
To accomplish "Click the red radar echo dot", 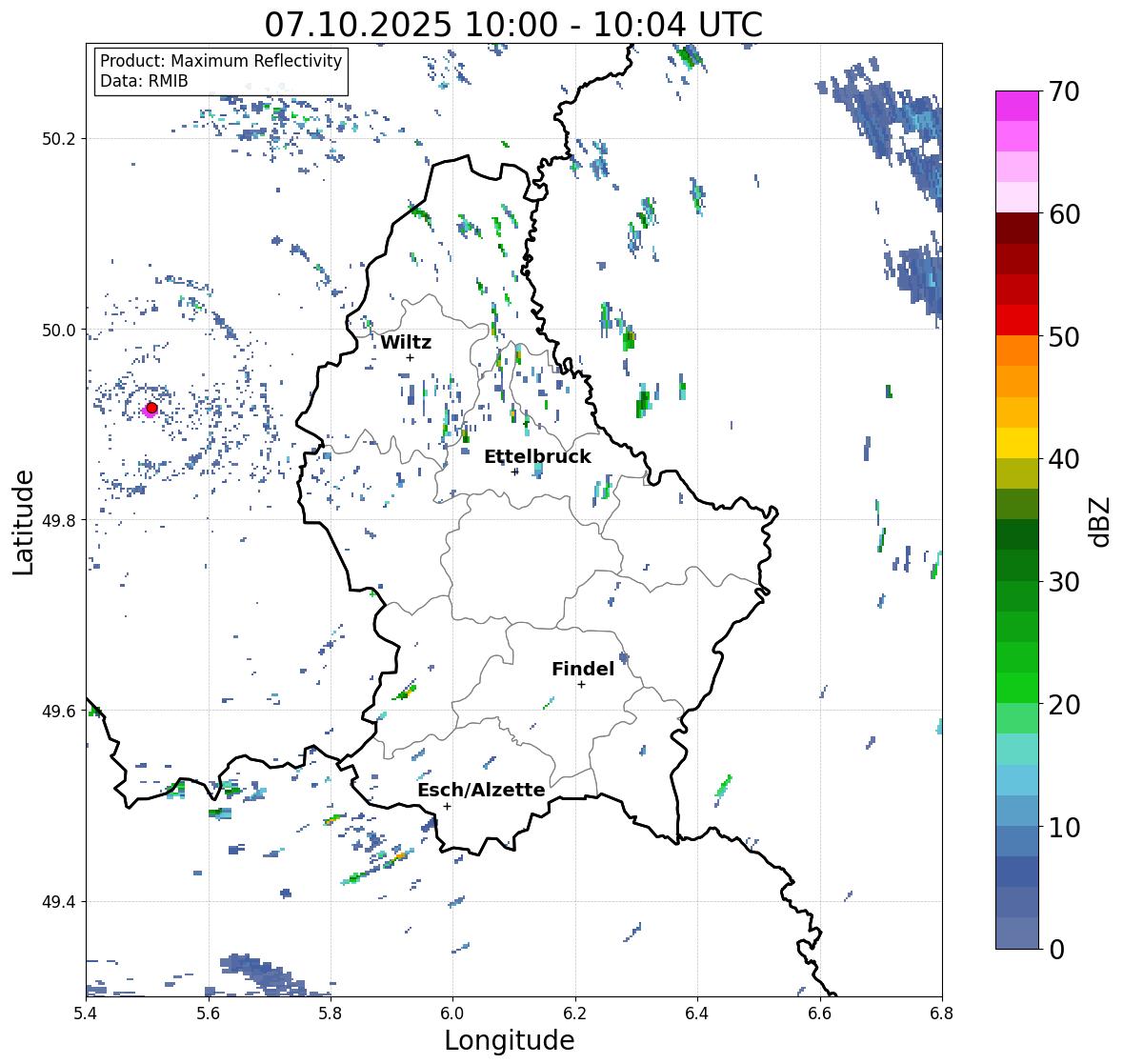I will click(x=151, y=408).
